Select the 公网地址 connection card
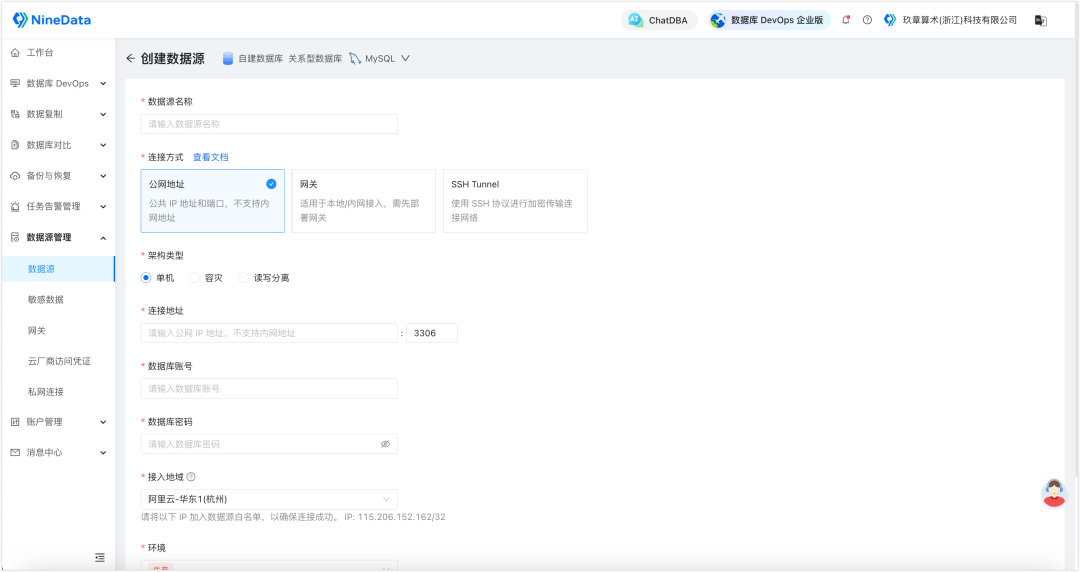Image resolution: width=1080 pixels, height=572 pixels. (x=212, y=201)
